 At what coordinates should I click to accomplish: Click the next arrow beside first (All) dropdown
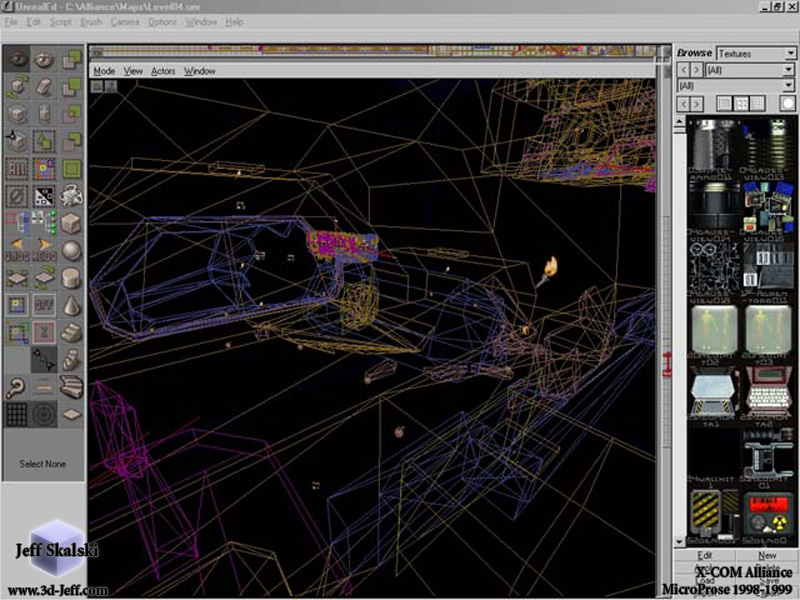(x=697, y=70)
